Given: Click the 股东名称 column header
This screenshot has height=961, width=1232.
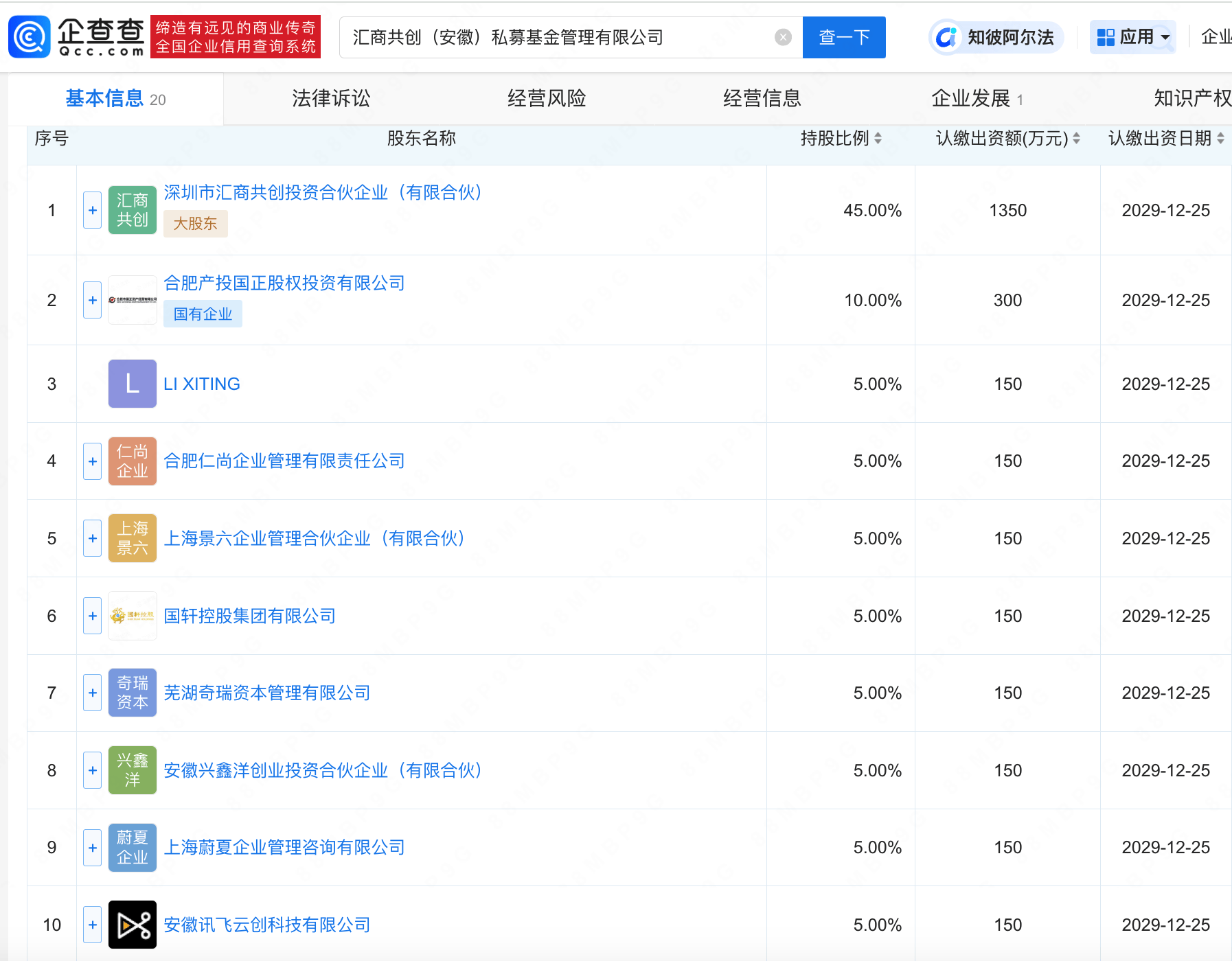Looking at the screenshot, I should (x=422, y=139).
